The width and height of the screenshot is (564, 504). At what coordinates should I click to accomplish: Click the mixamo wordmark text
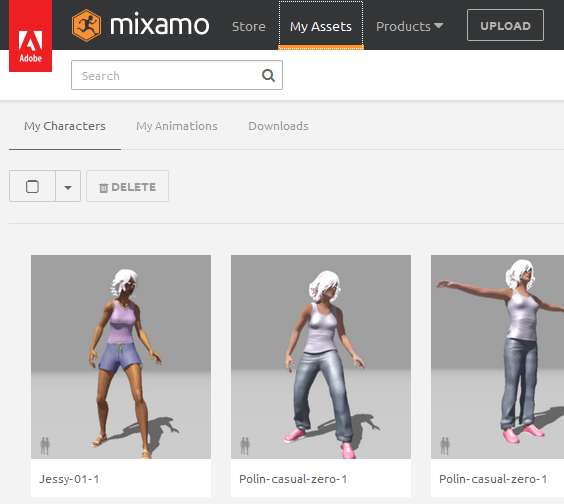(x=159, y=24)
